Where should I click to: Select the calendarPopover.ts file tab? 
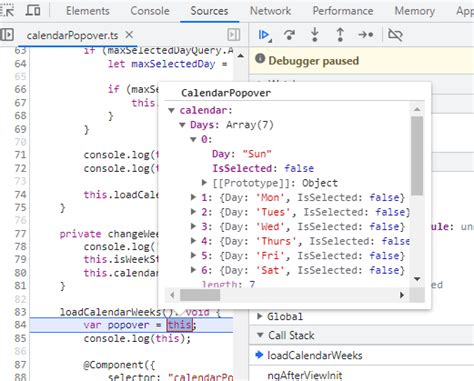click(72, 35)
